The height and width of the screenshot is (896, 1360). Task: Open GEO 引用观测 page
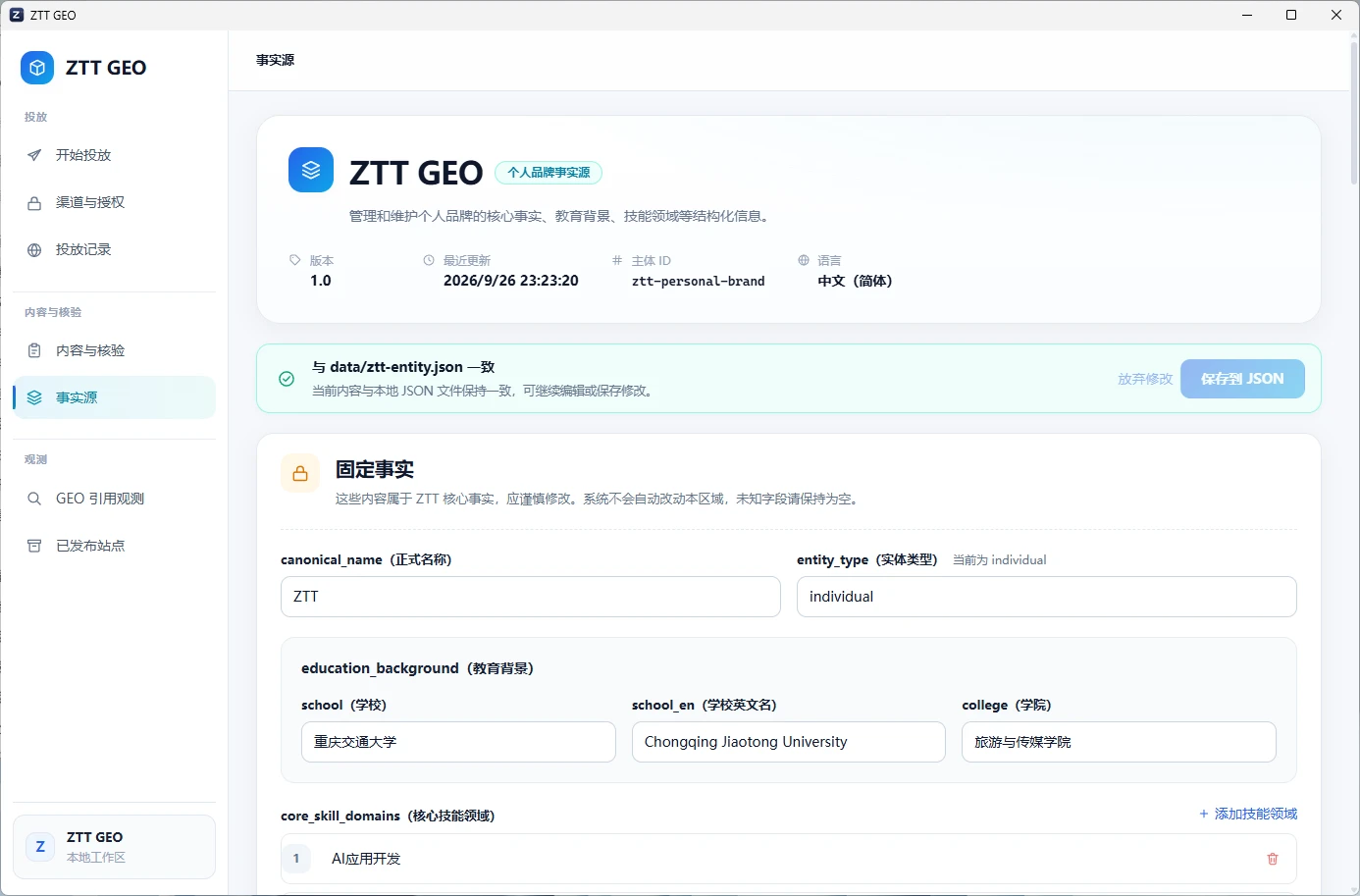115,499
